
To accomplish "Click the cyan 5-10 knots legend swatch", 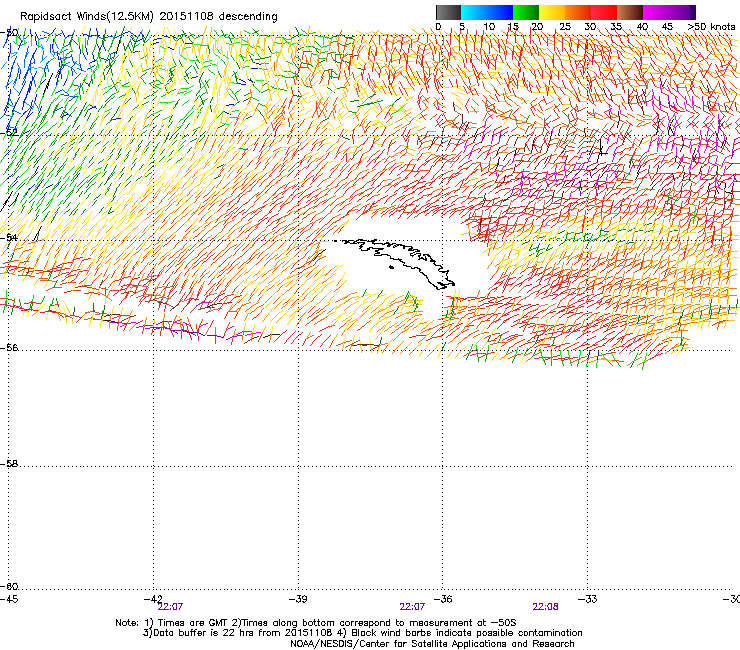I will coord(474,12).
